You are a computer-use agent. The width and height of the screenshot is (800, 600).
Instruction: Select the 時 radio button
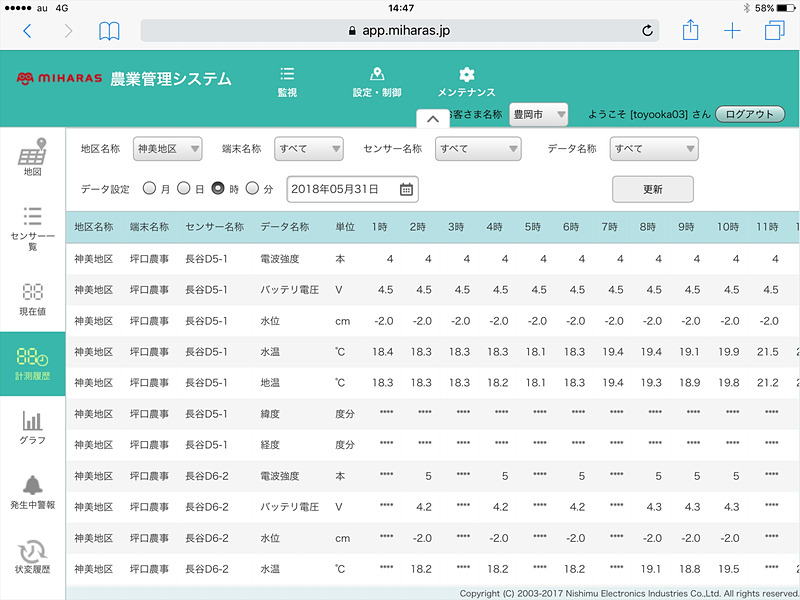[x=218, y=188]
